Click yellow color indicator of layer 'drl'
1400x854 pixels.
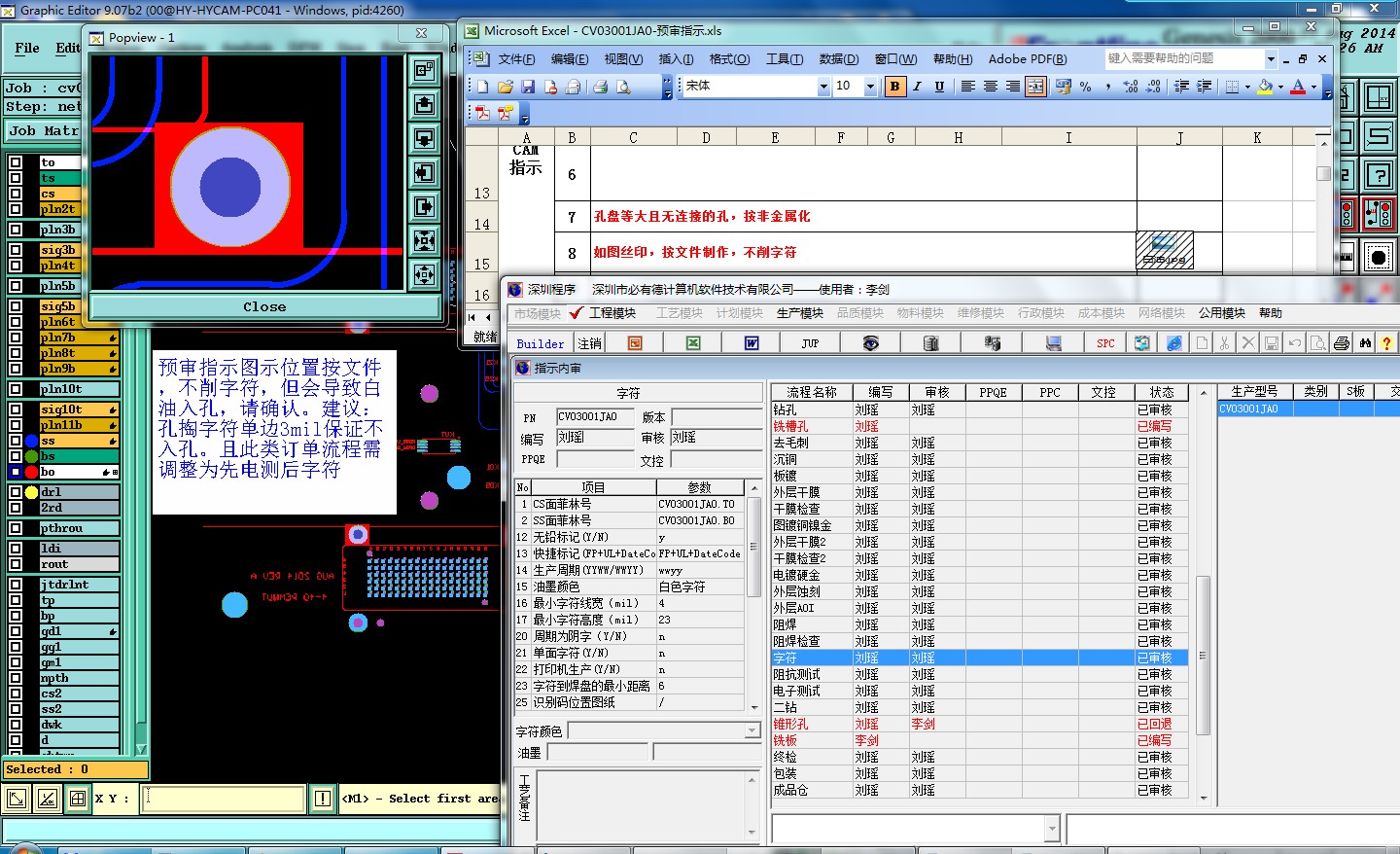click(x=31, y=492)
